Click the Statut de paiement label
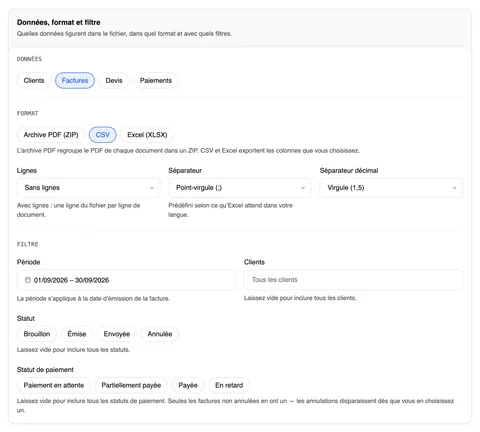 click(x=45, y=370)
